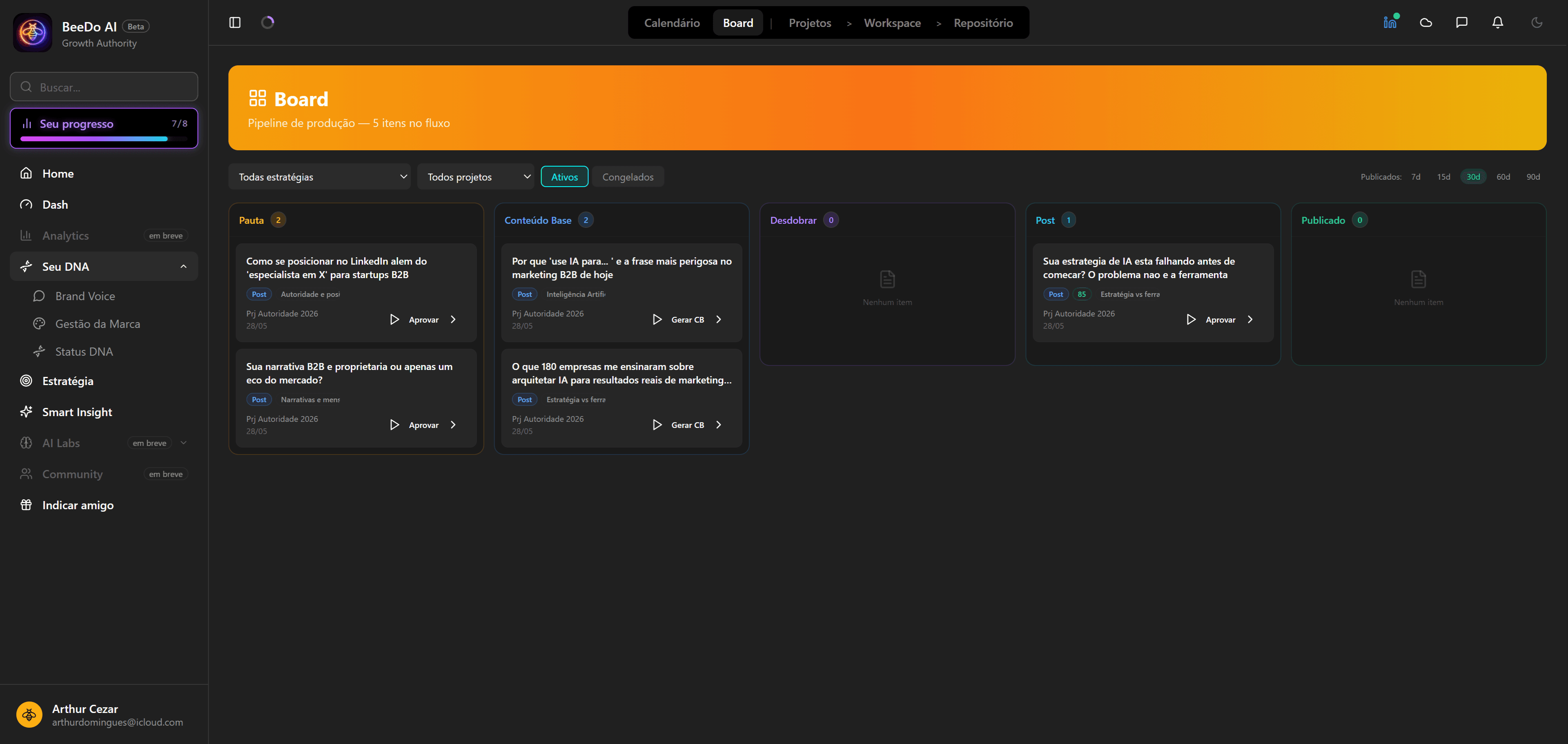Click the Smart Insight sparkles icon
Viewport: 1568px width, 744px height.
(x=26, y=412)
